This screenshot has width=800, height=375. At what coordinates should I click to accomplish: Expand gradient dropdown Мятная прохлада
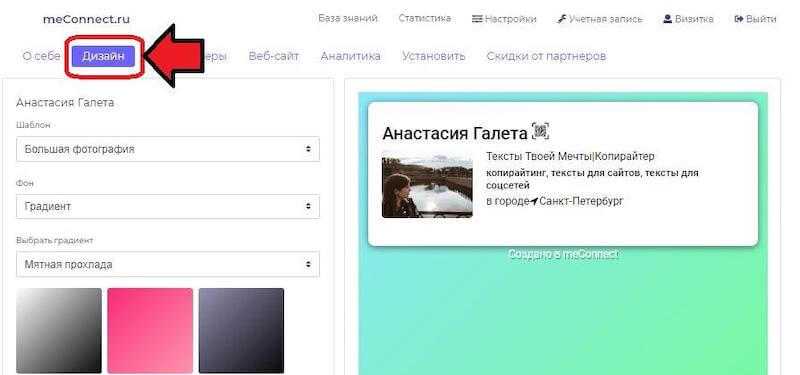168,264
